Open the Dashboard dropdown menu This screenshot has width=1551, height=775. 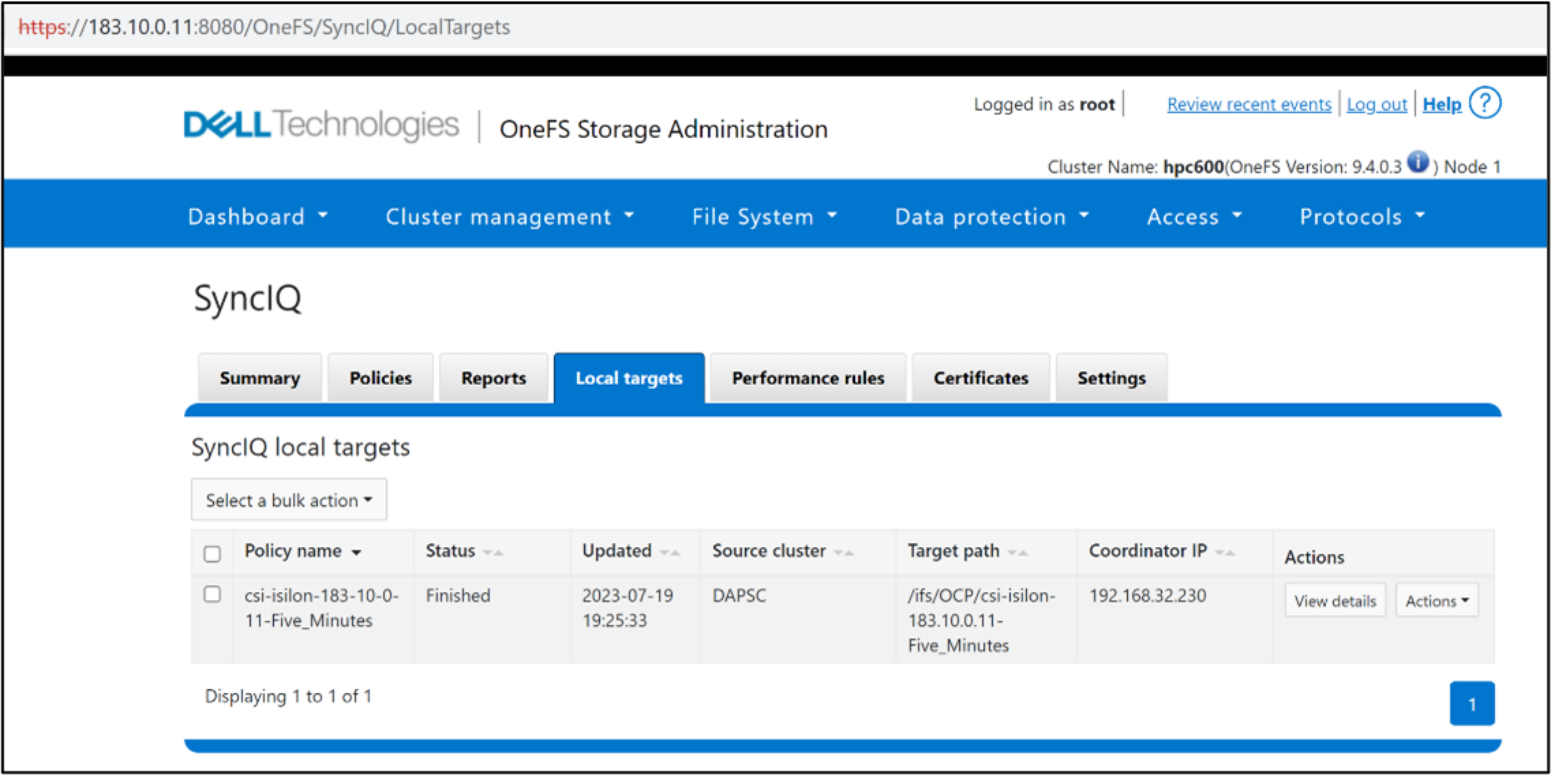pyautogui.click(x=258, y=217)
